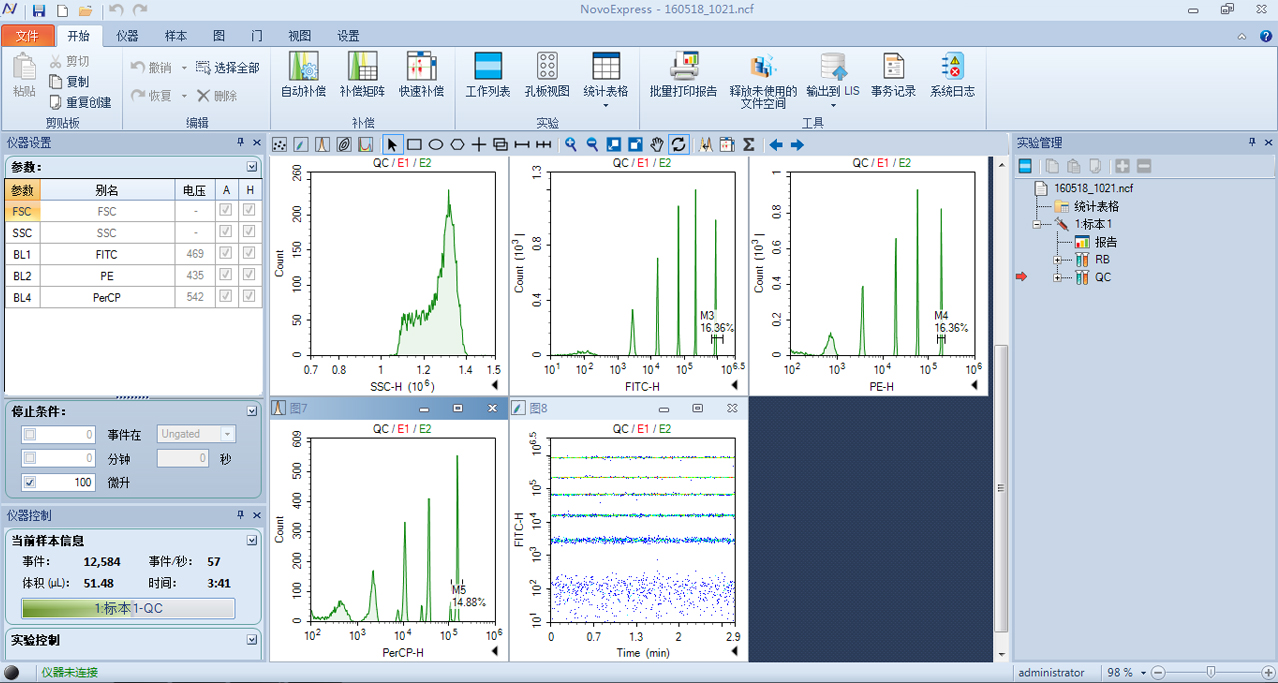Viewport: 1278px width, 683px height.
Task: Open 事务记录 transaction log
Action: [x=893, y=75]
